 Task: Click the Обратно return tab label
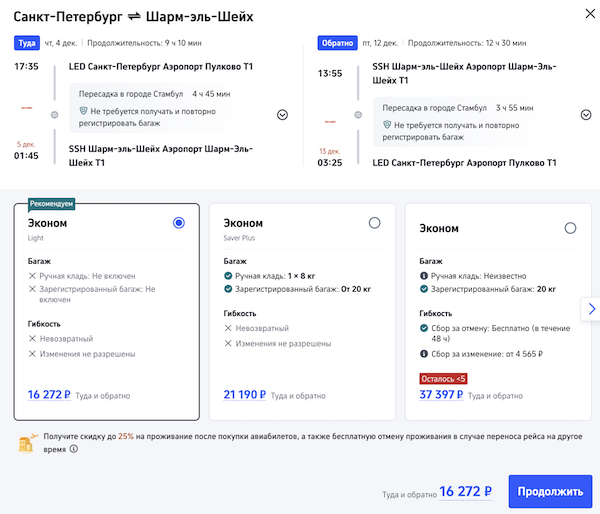(337, 43)
